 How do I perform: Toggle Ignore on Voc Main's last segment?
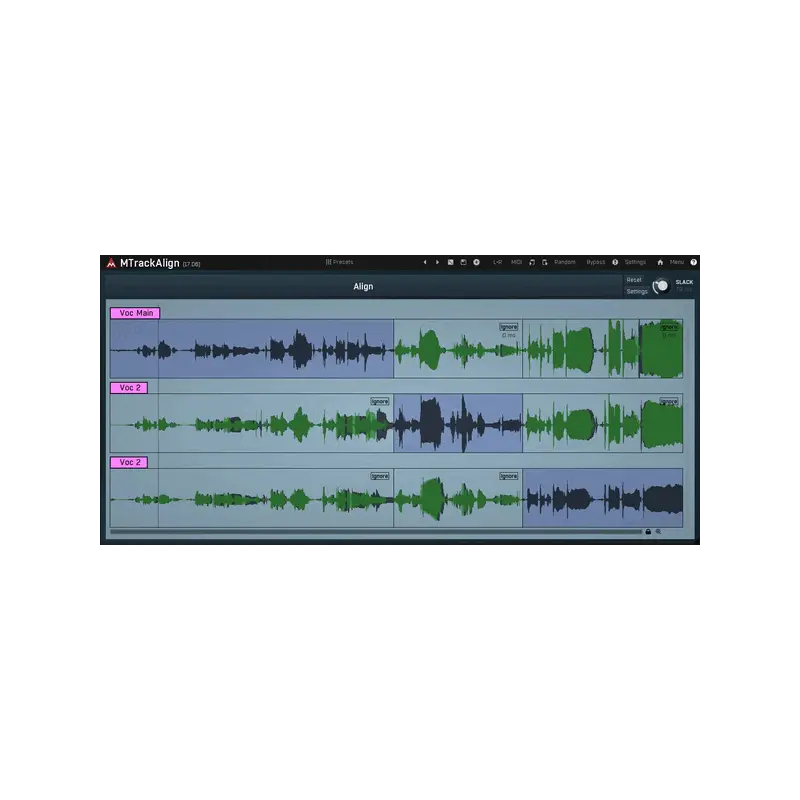point(669,327)
